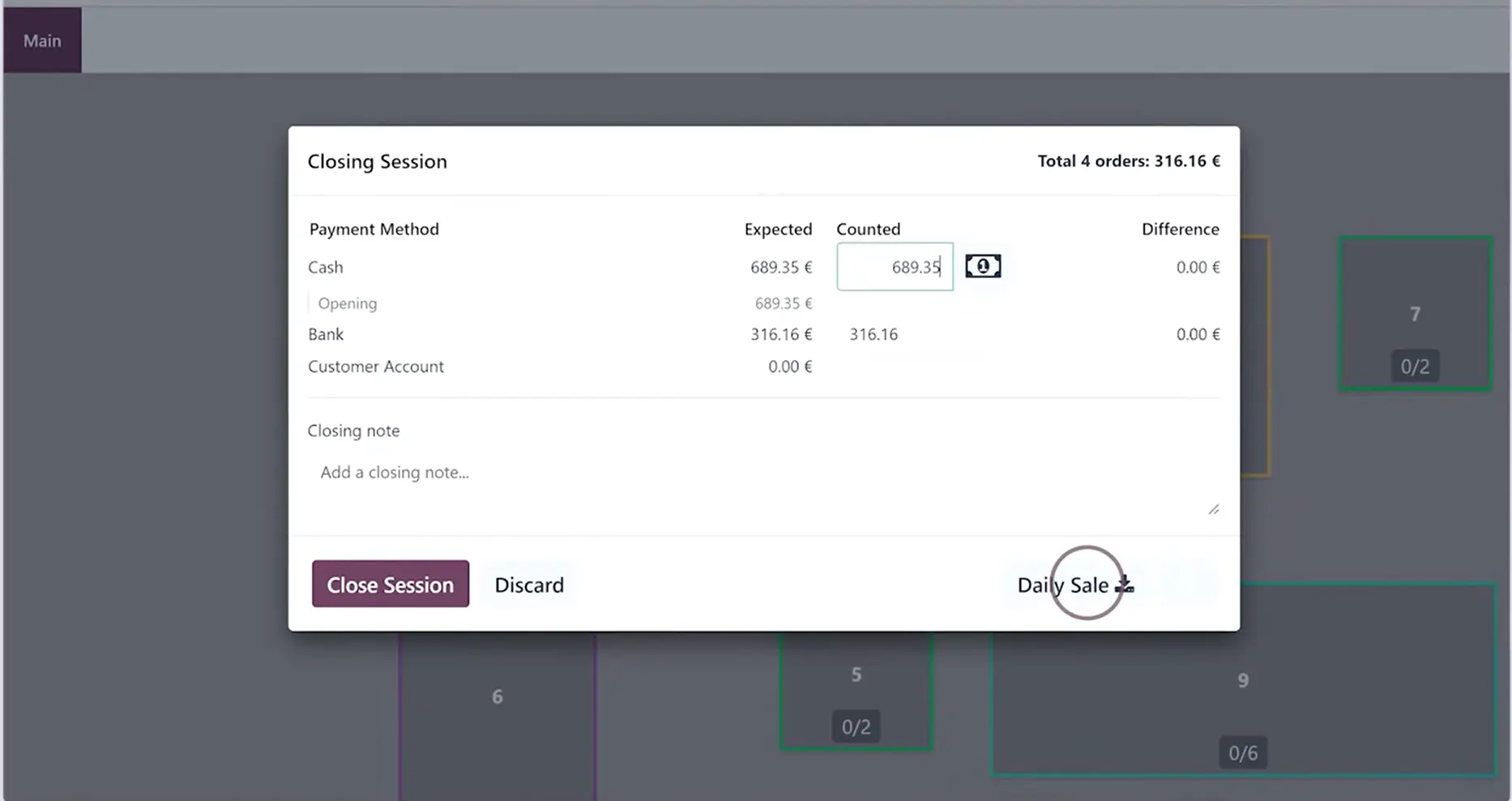Select table 9 on the floor plan

click(1242, 680)
